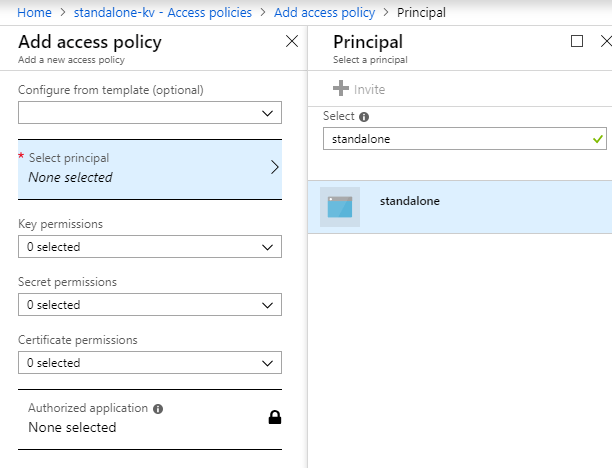Screen dimensions: 612x468
Task: Maximize the Principal blade
Action: point(576,42)
